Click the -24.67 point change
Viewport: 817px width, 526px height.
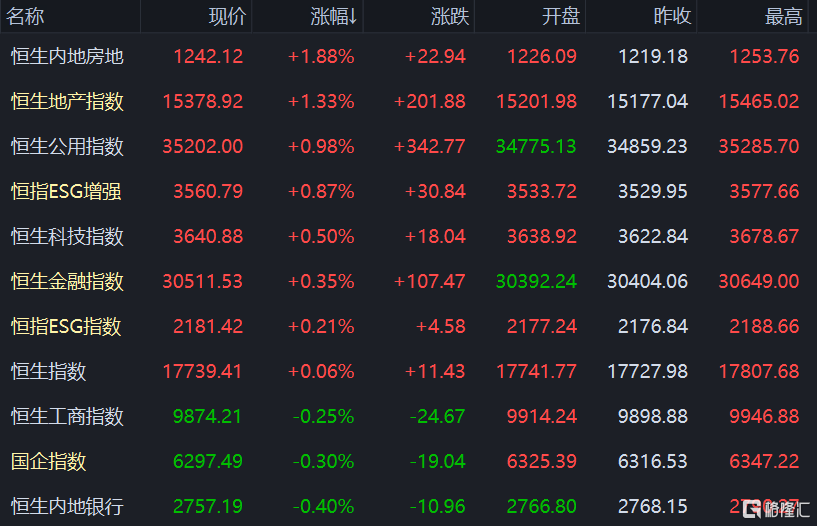tap(438, 417)
